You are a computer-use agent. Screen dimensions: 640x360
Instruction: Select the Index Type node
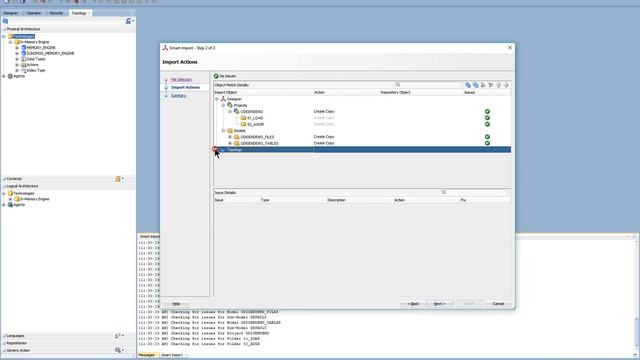click(36, 71)
